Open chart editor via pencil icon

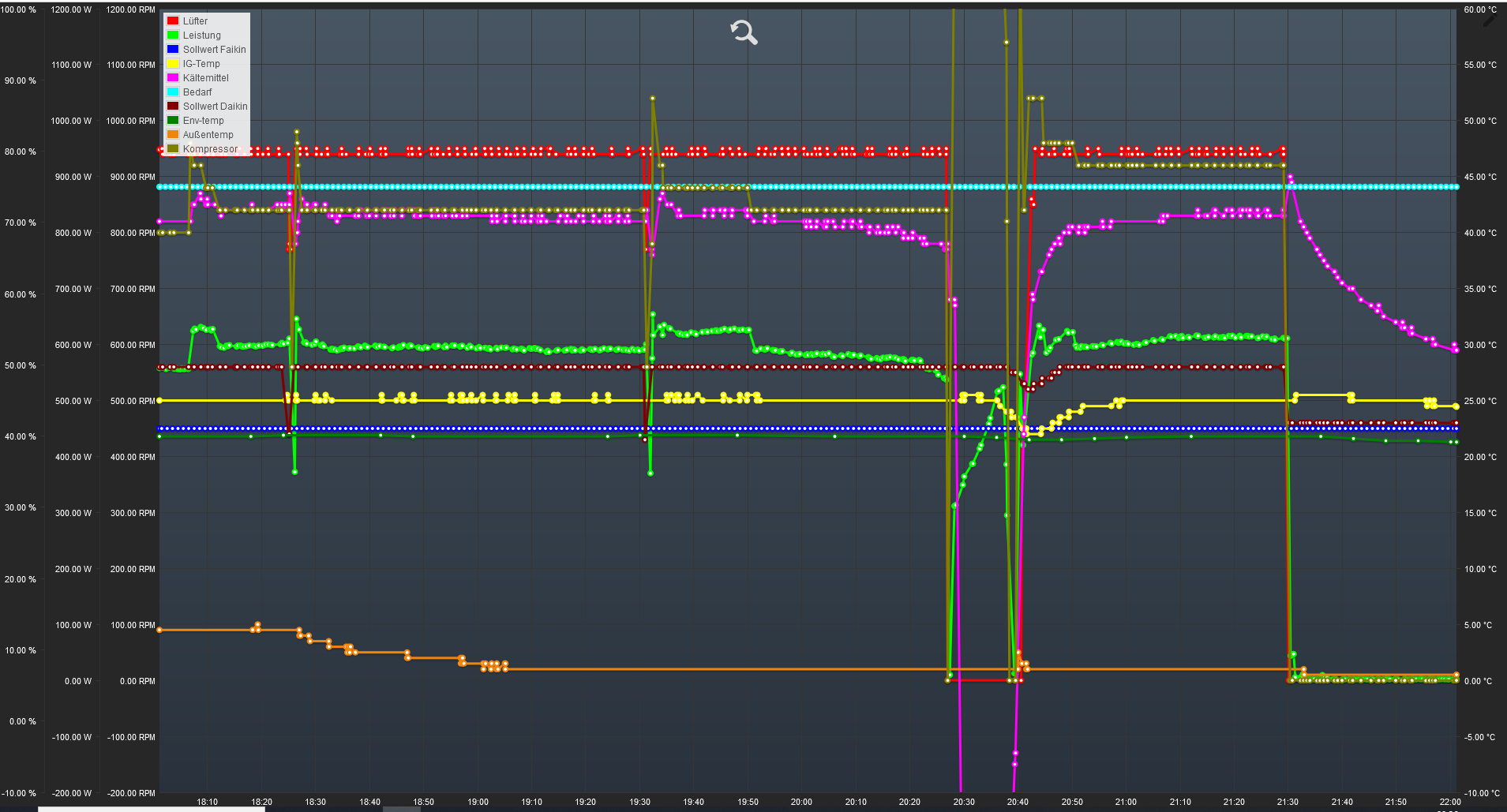[1489, 21]
